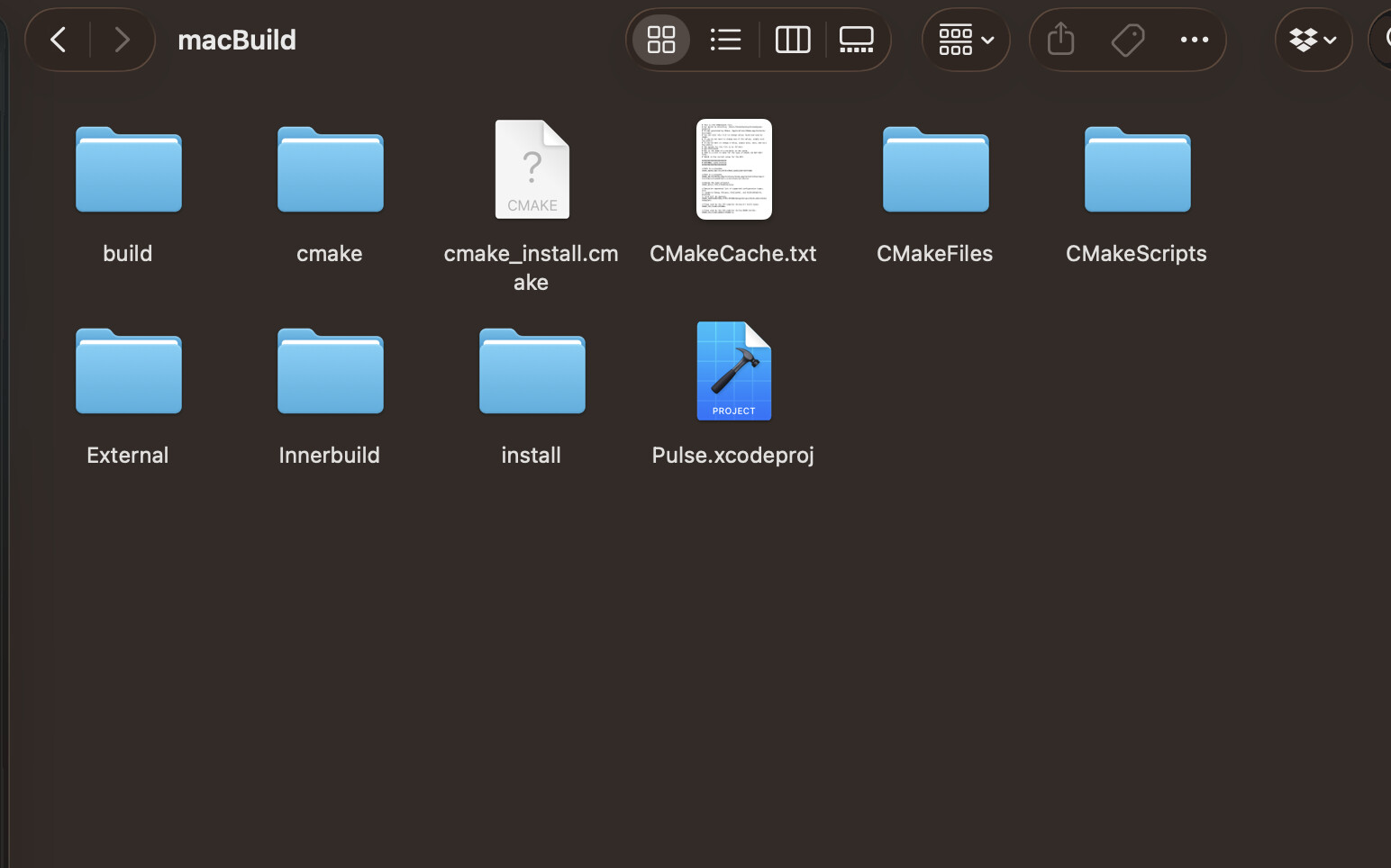This screenshot has width=1391, height=868.
Task: Go back to the previous folder
Action: click(x=59, y=40)
